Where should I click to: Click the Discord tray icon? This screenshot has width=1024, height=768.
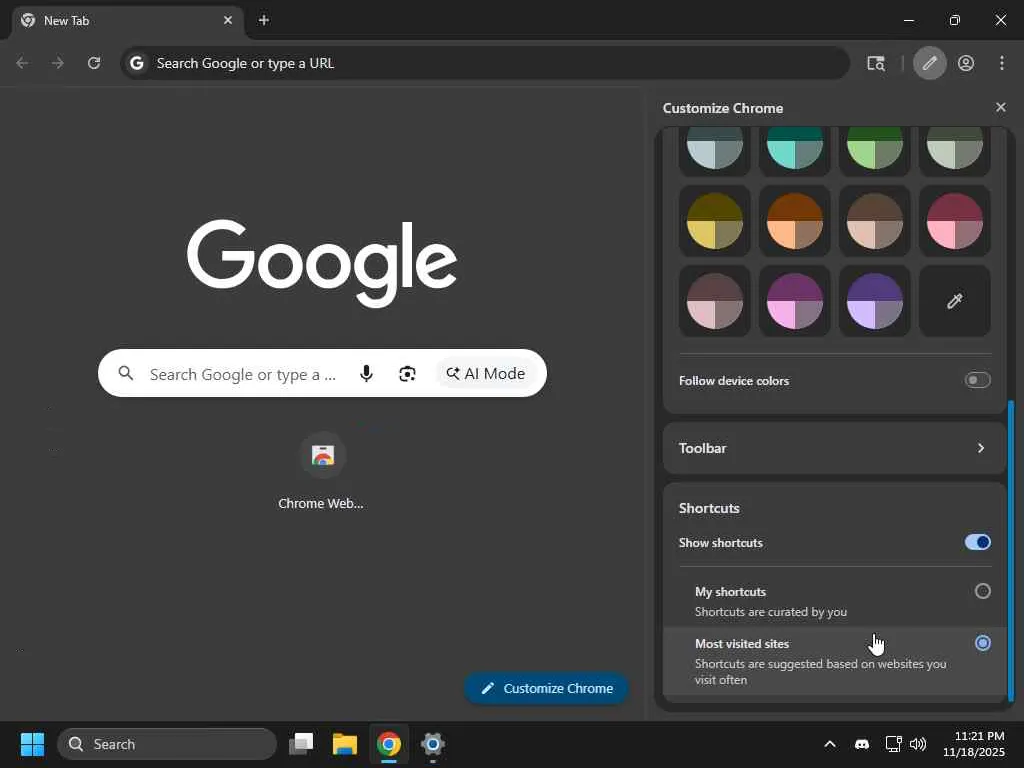click(x=862, y=744)
